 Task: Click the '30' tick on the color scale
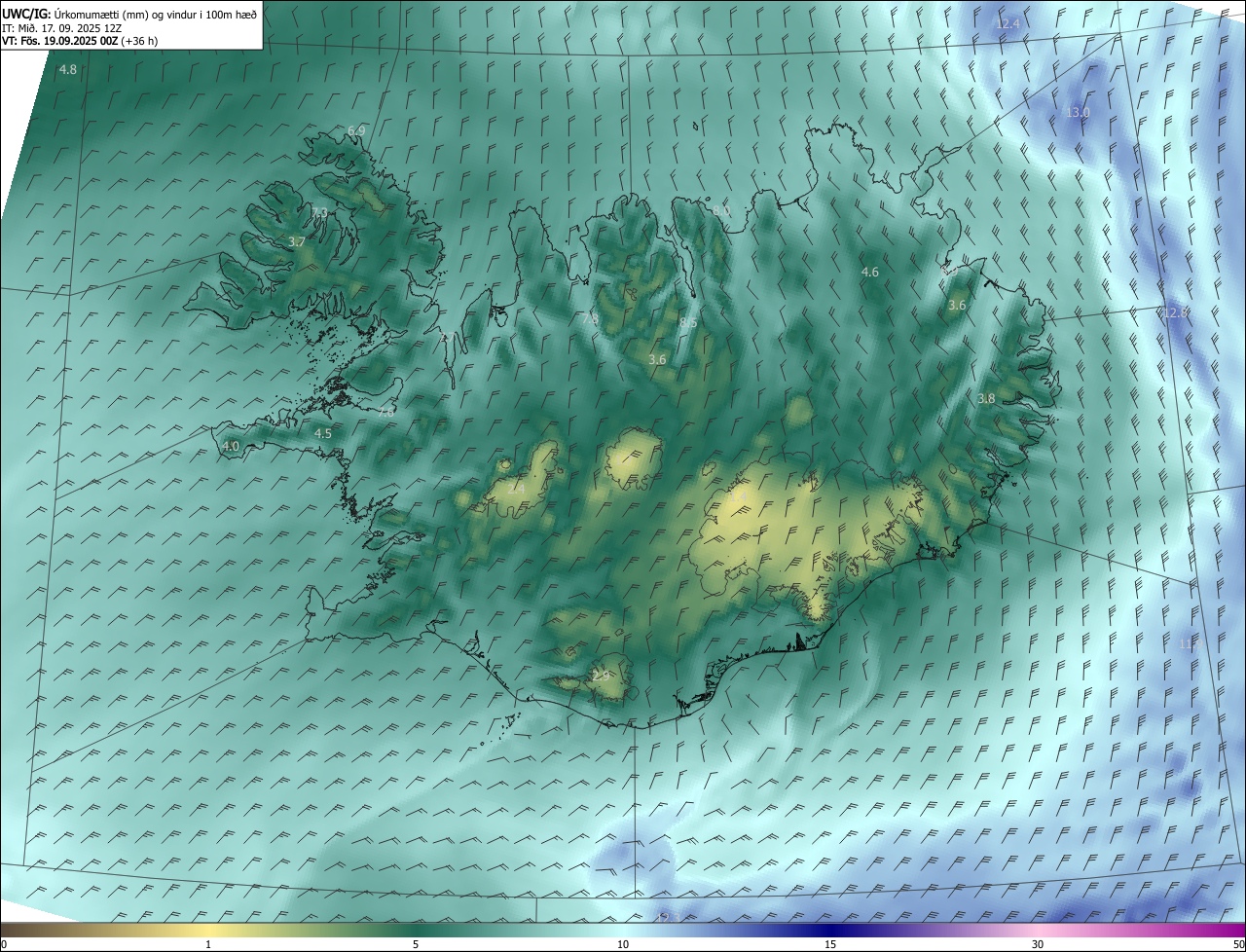[x=1038, y=945]
